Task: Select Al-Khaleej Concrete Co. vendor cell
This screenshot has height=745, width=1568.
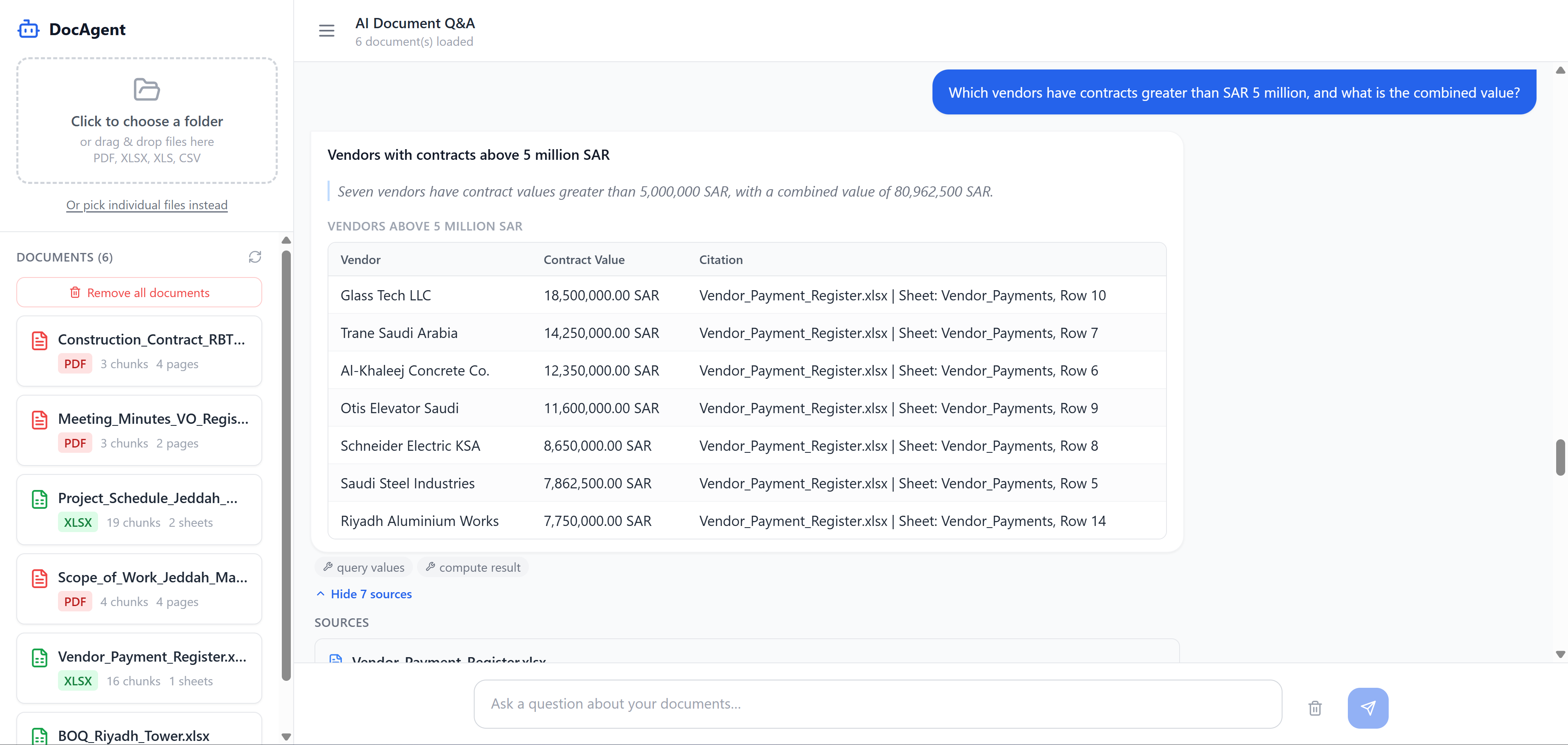Action: 415,370
